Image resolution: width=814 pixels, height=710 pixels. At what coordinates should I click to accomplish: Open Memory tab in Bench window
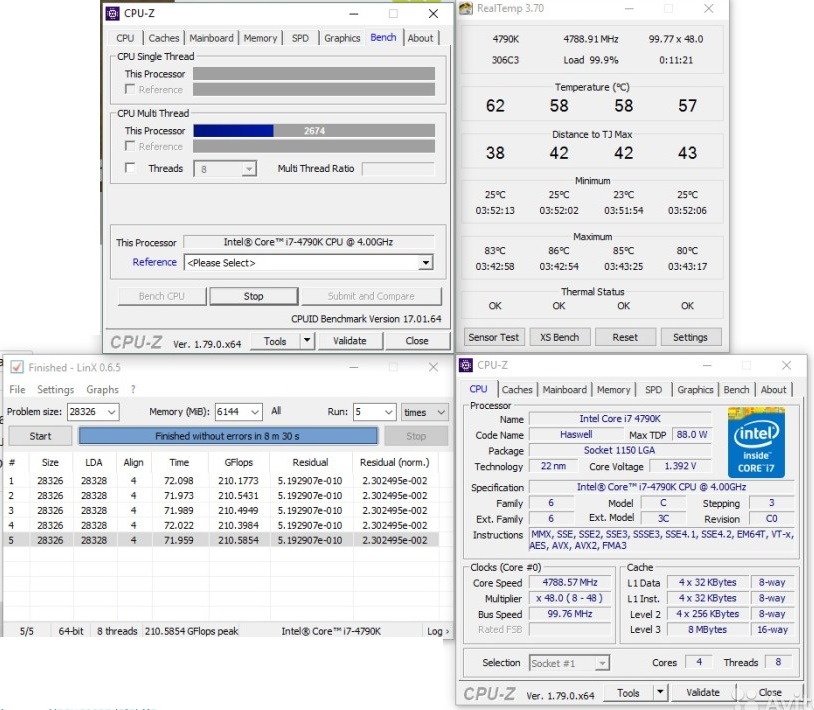(260, 38)
